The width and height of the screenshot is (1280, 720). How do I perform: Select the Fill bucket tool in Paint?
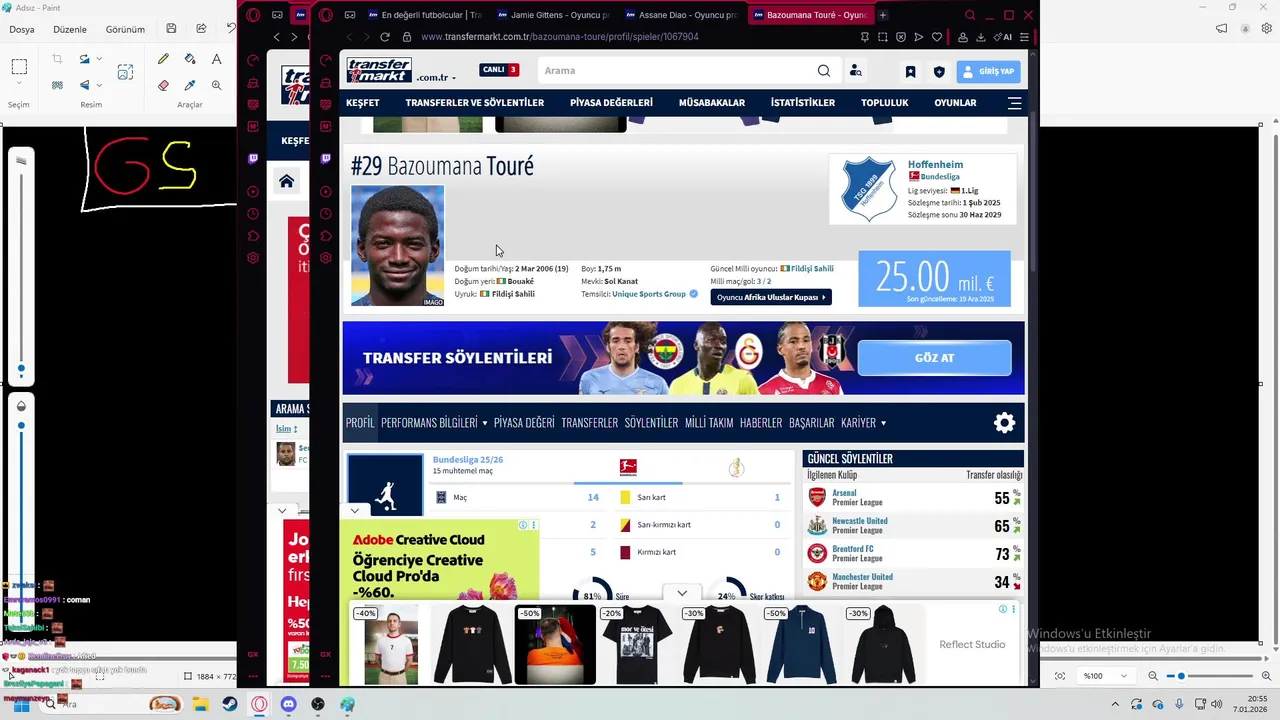click(x=190, y=60)
